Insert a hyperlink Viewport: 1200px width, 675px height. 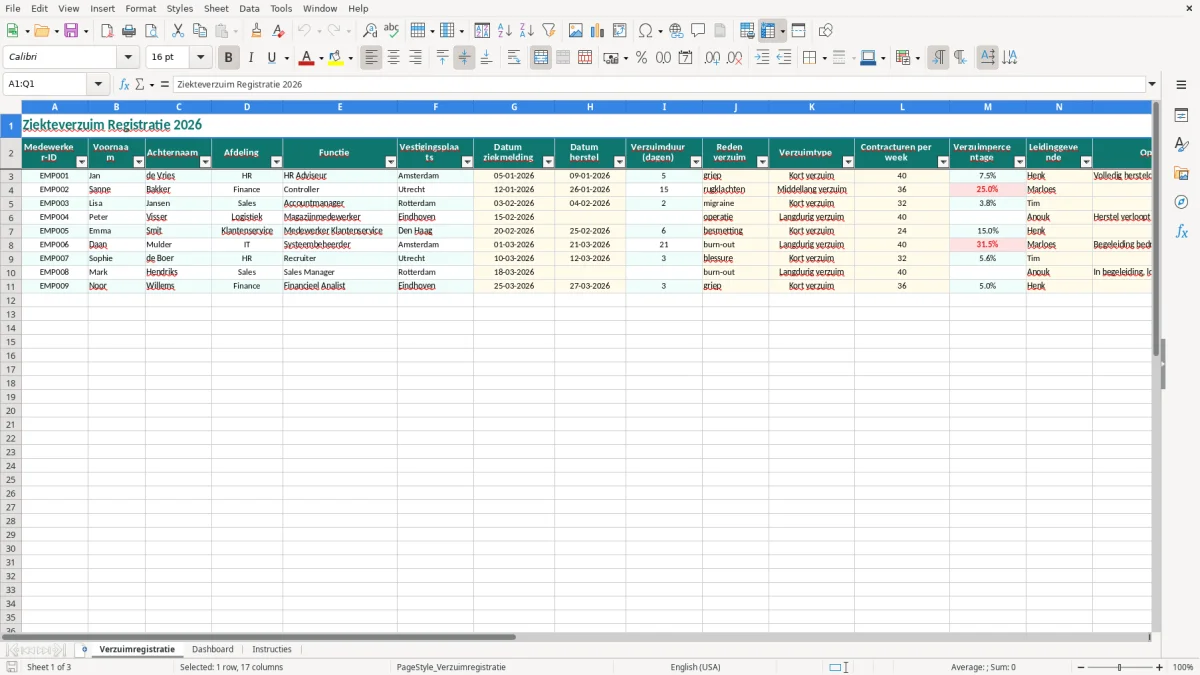676,31
